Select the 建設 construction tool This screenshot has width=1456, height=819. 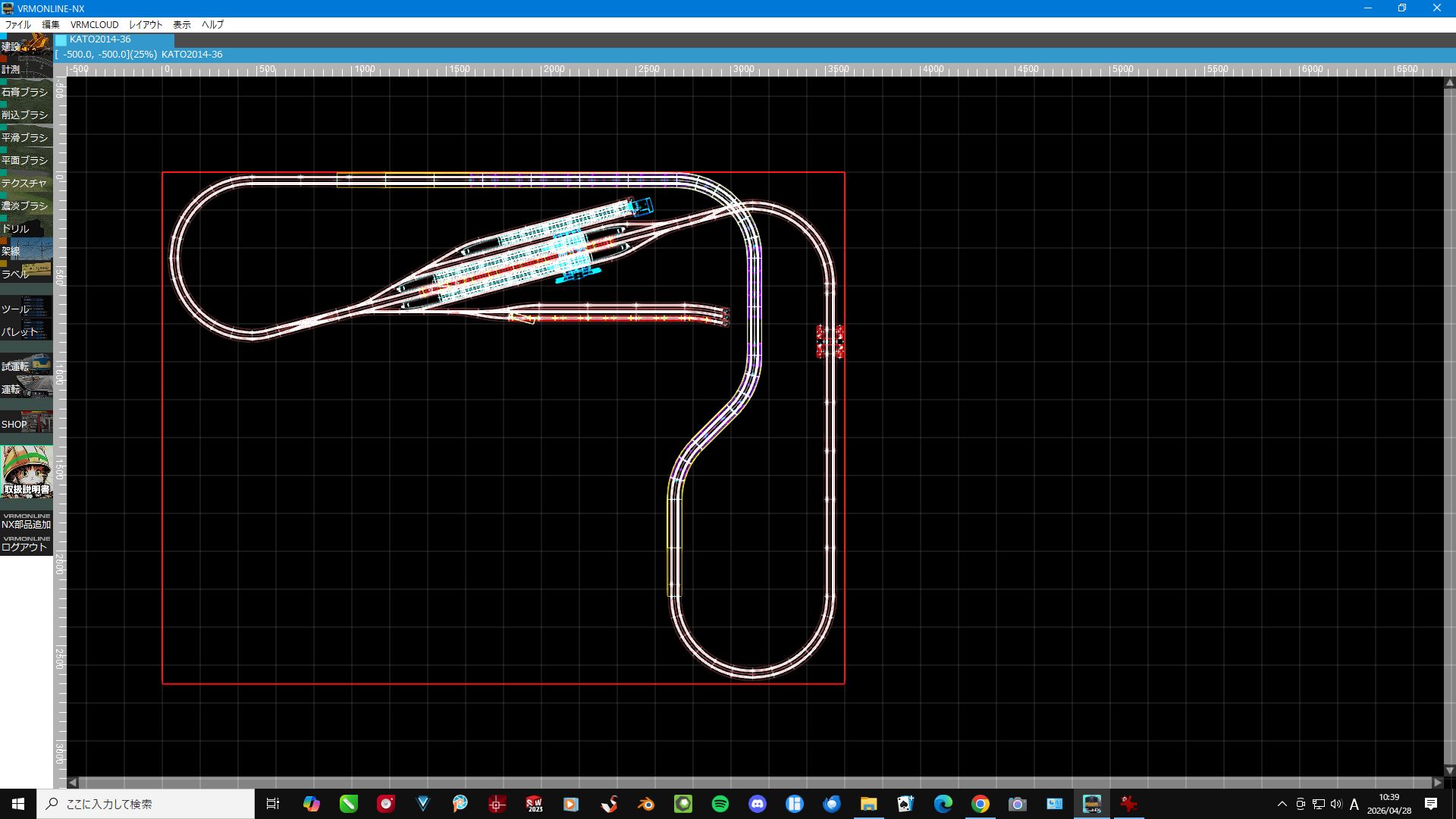(27, 44)
